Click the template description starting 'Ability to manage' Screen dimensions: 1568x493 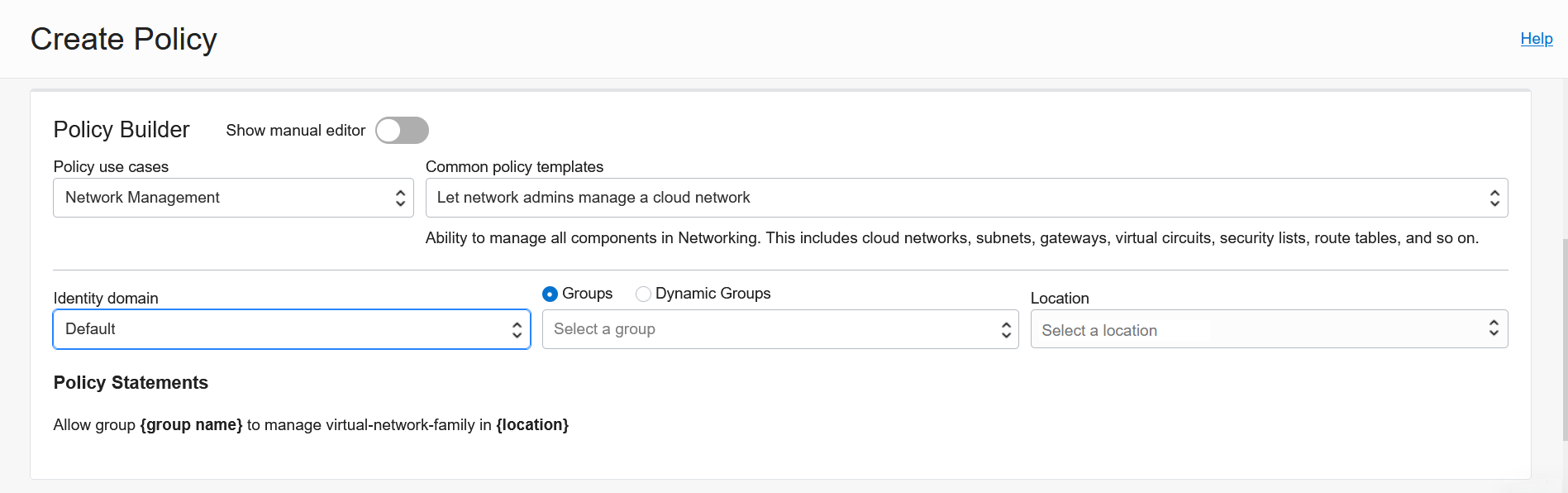[951, 238]
